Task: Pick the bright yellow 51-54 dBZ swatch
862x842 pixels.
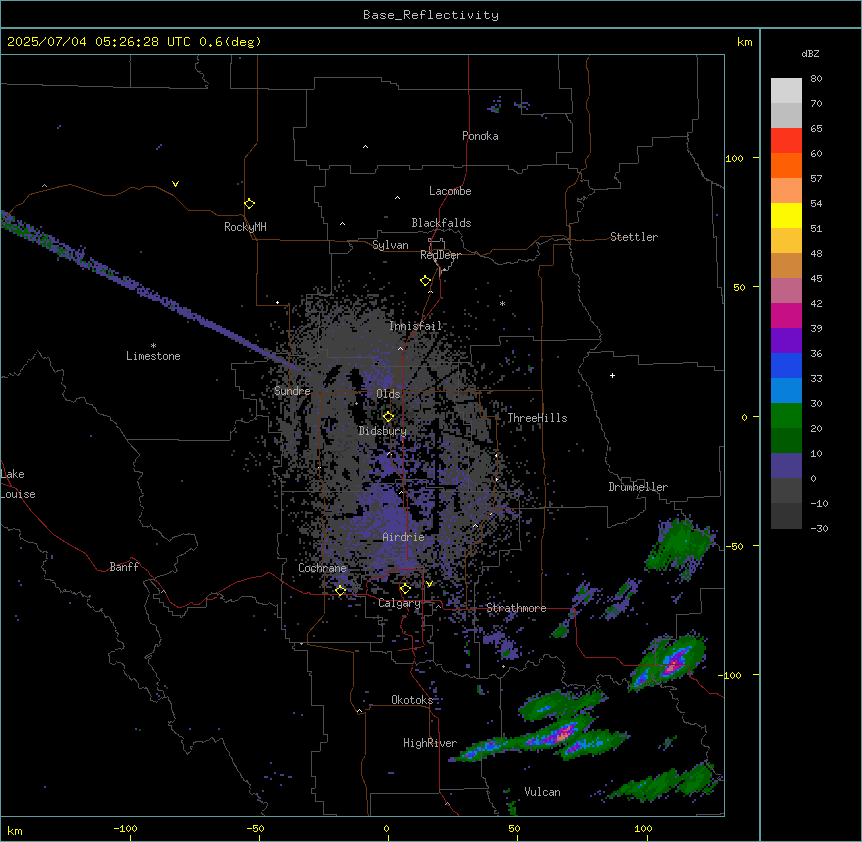Action: pyautogui.click(x=786, y=215)
